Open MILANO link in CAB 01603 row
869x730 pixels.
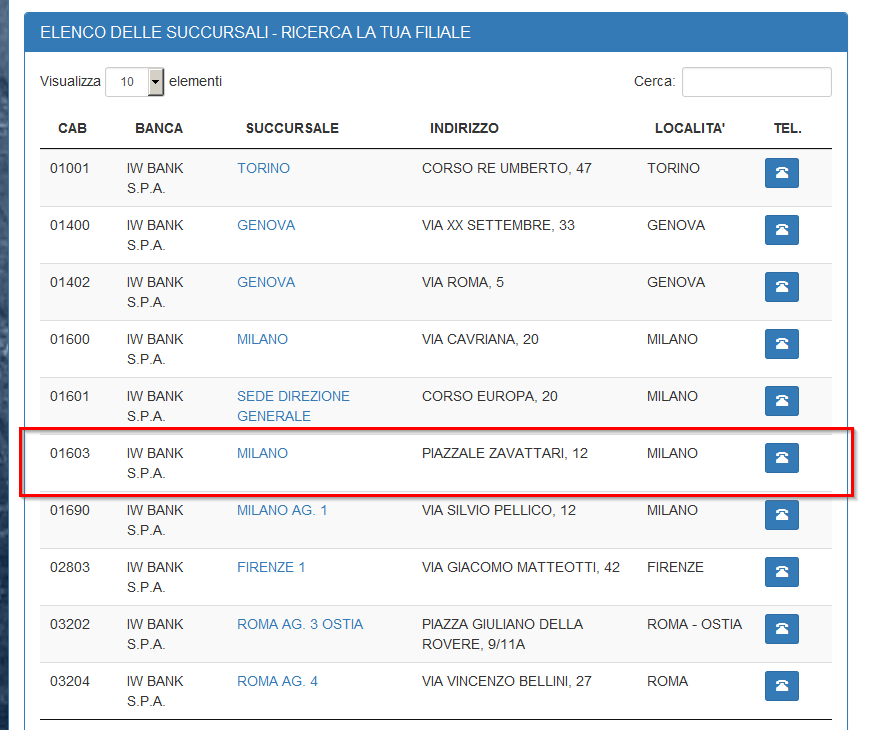point(262,453)
